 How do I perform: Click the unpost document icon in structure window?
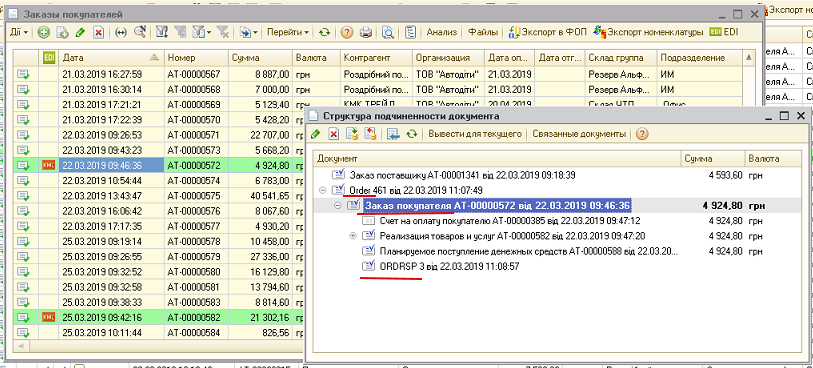click(x=370, y=134)
